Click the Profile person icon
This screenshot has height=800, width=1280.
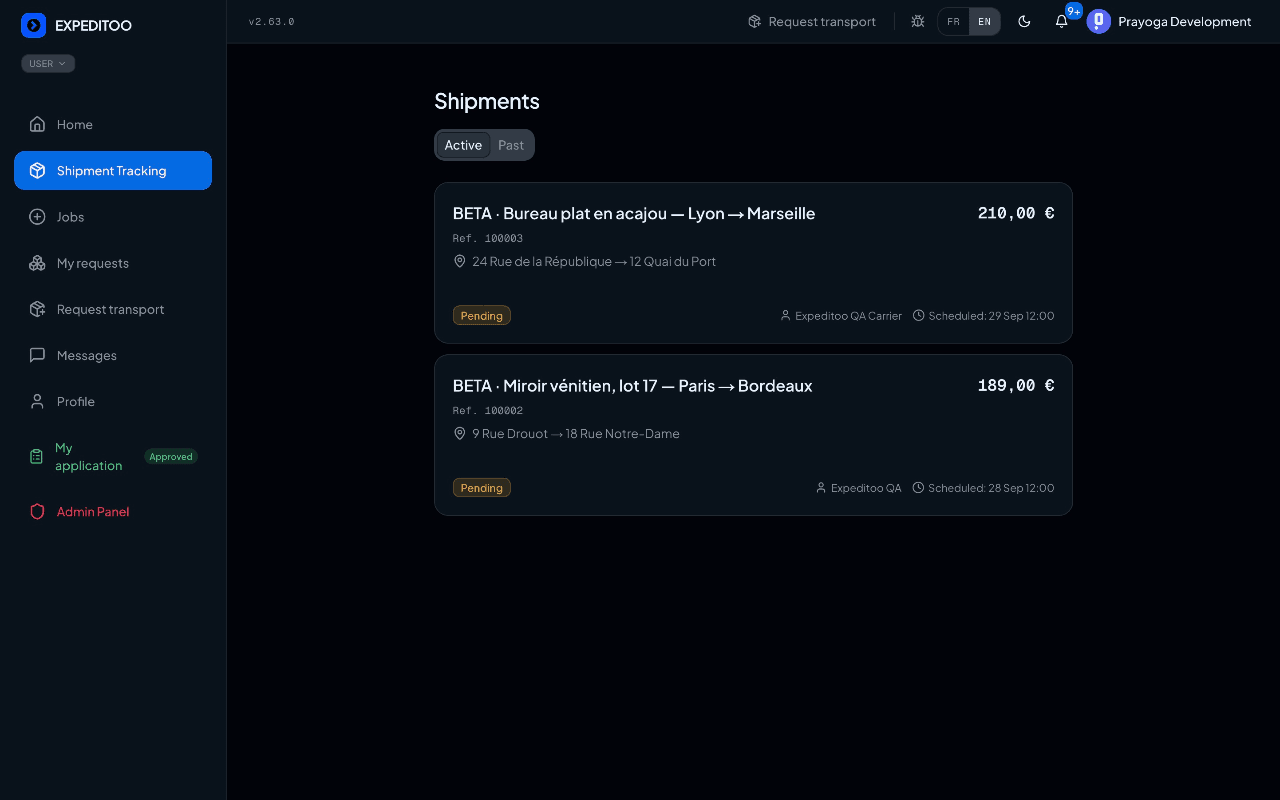pos(37,401)
